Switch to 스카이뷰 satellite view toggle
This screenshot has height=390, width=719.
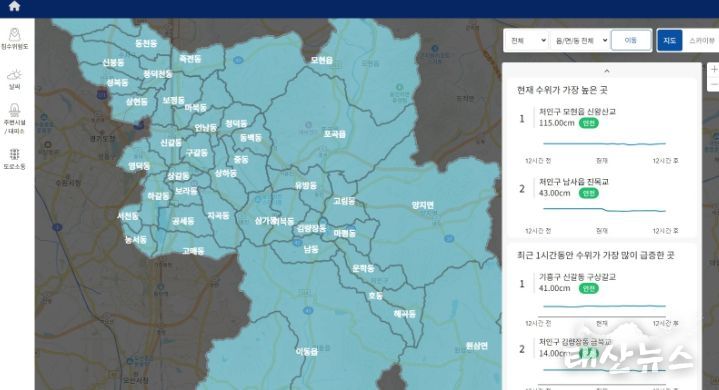click(x=701, y=40)
